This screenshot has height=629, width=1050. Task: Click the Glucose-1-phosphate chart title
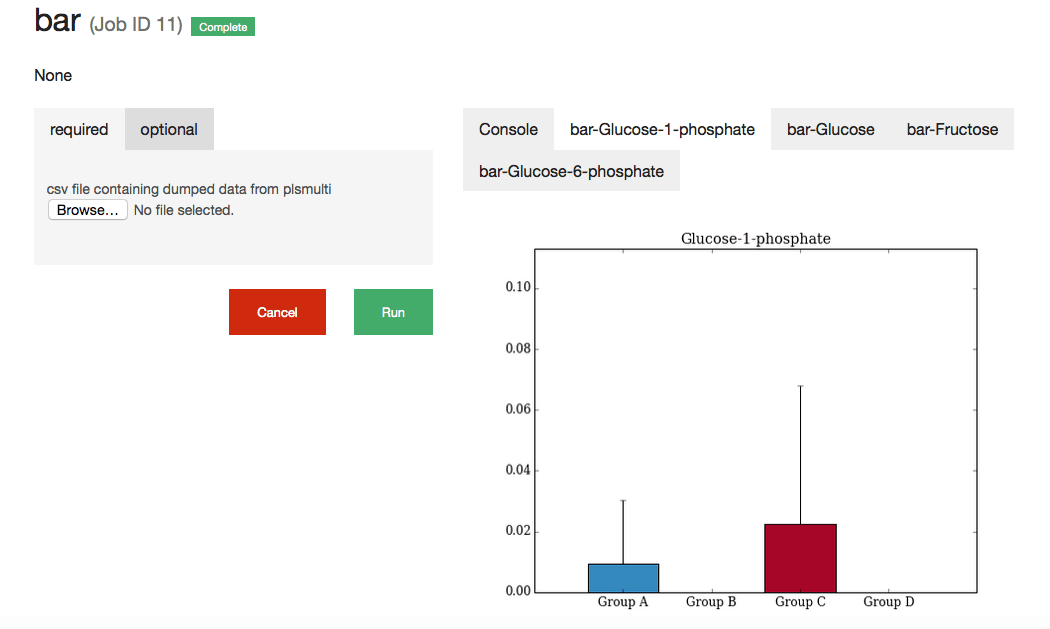tap(755, 239)
